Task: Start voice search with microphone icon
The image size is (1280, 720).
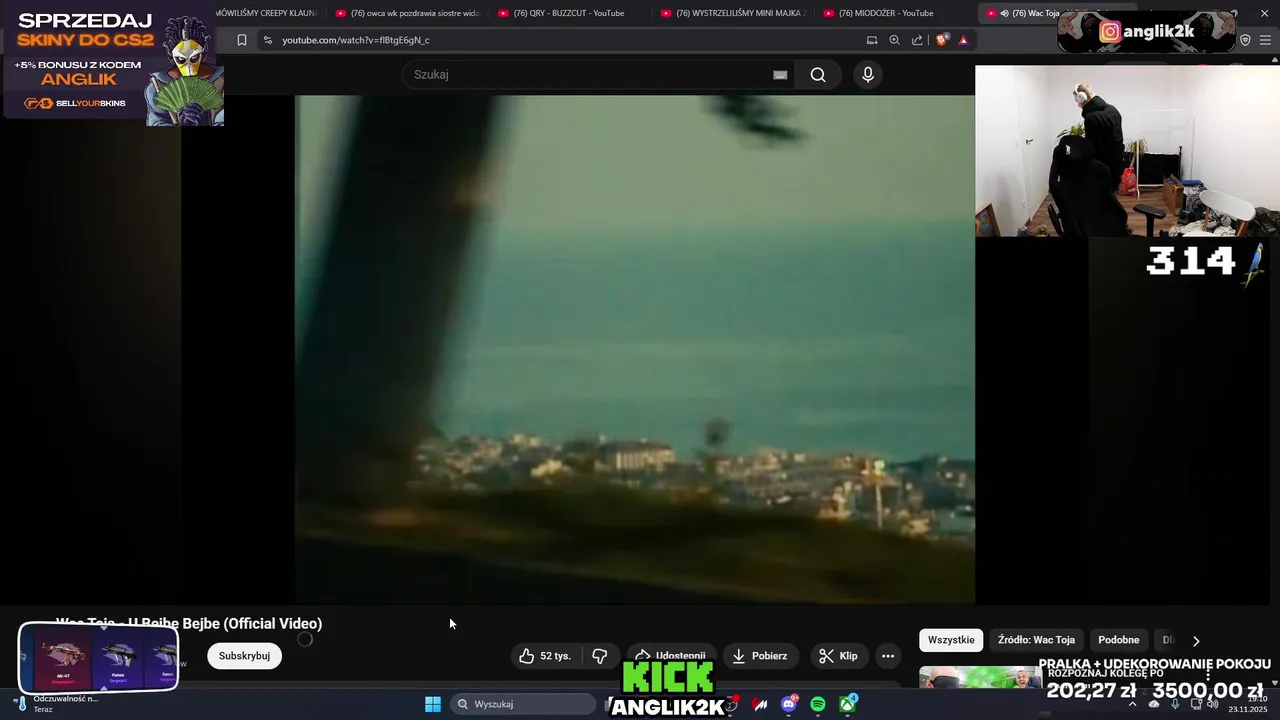Action: point(868,75)
